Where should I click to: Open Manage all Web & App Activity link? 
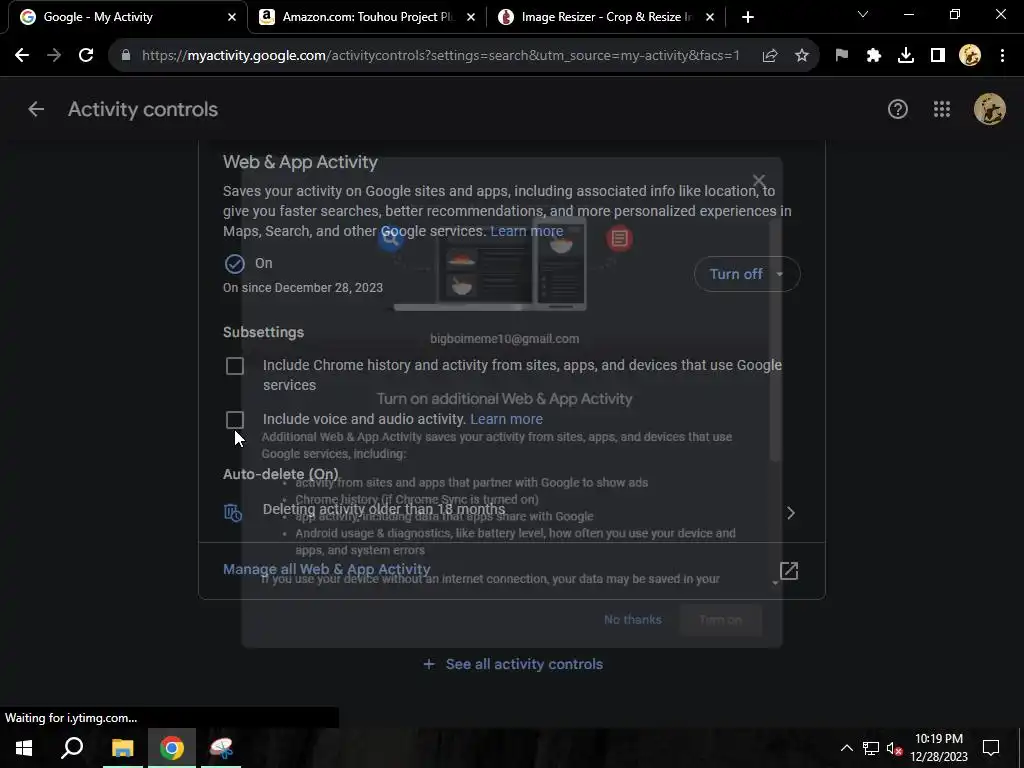pos(327,569)
